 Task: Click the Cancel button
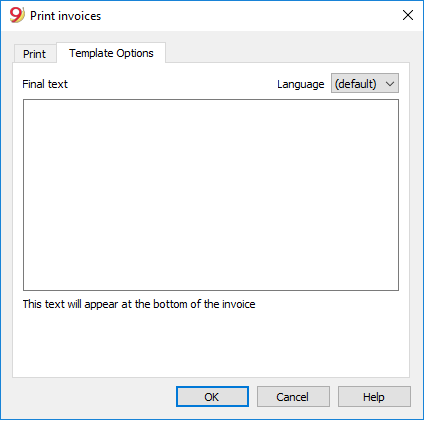(293, 397)
